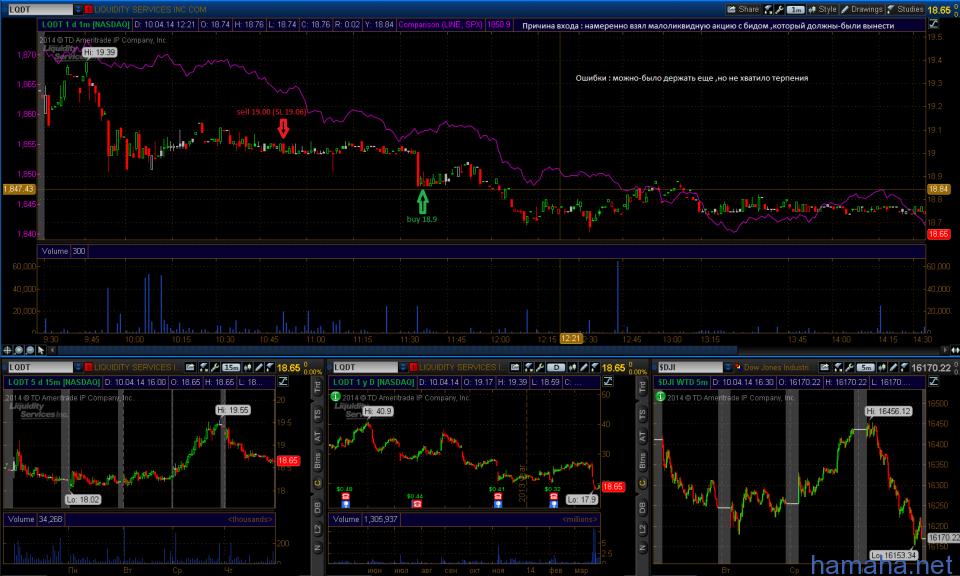Click the red alert icon beside LIQUIDITY SERVICES INC COM
The height and width of the screenshot is (576, 960).
point(89,10)
